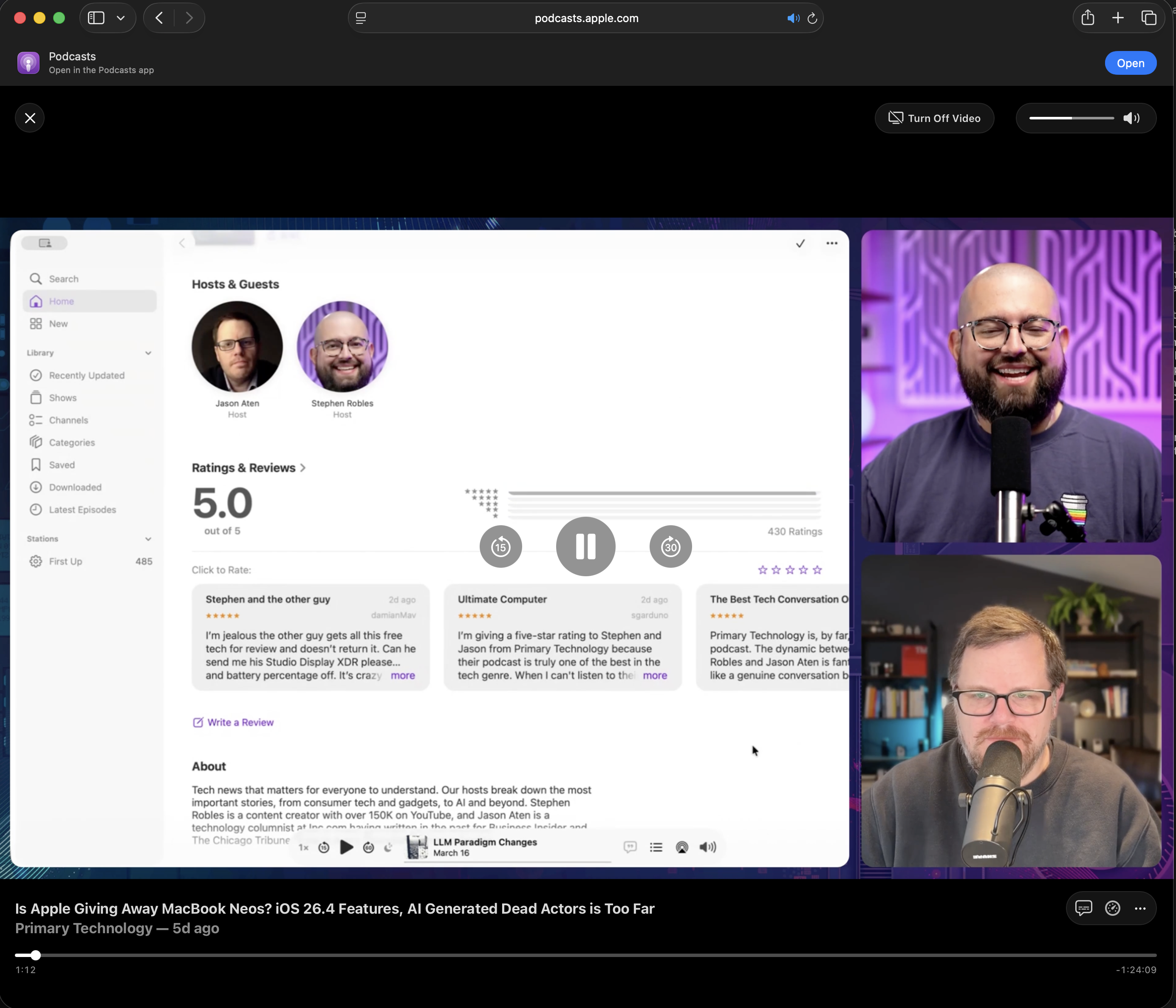
Task: Open the transcript speech bubble icon
Action: (1083, 908)
